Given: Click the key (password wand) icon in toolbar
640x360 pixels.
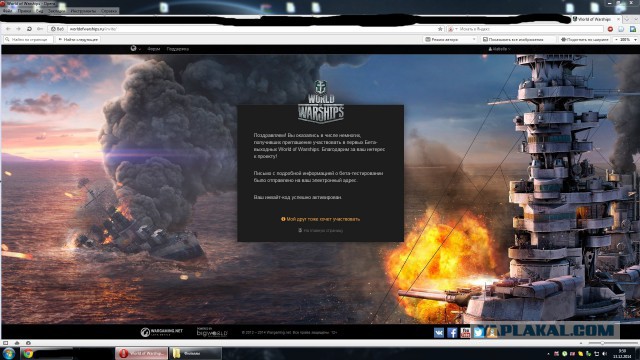Looking at the screenshot, I should click(x=40, y=29).
